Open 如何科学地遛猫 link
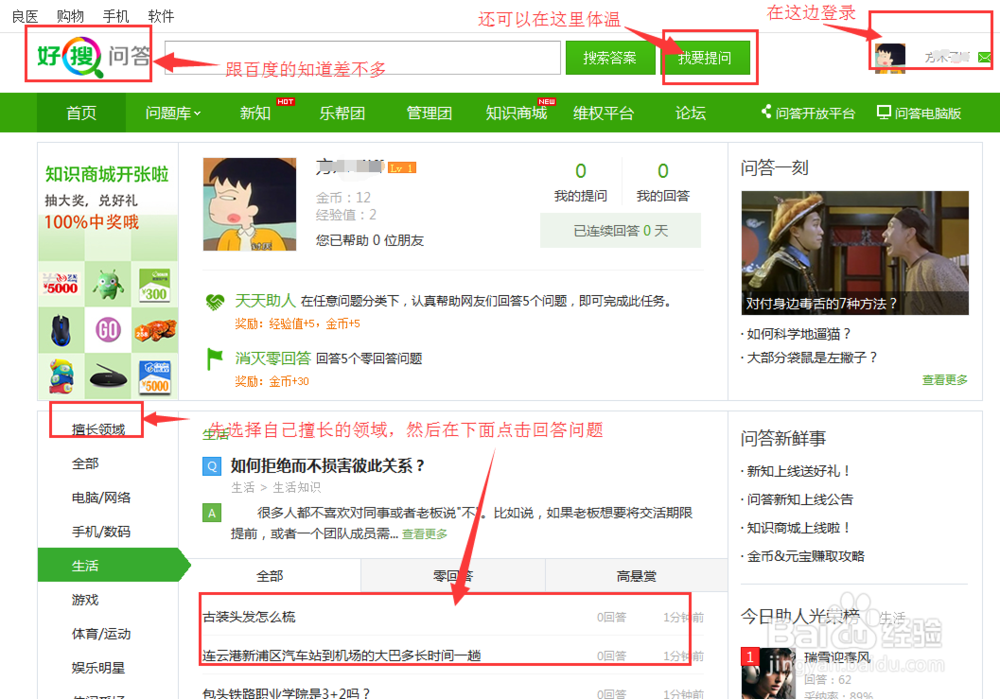This screenshot has height=699, width=1000. point(799,334)
